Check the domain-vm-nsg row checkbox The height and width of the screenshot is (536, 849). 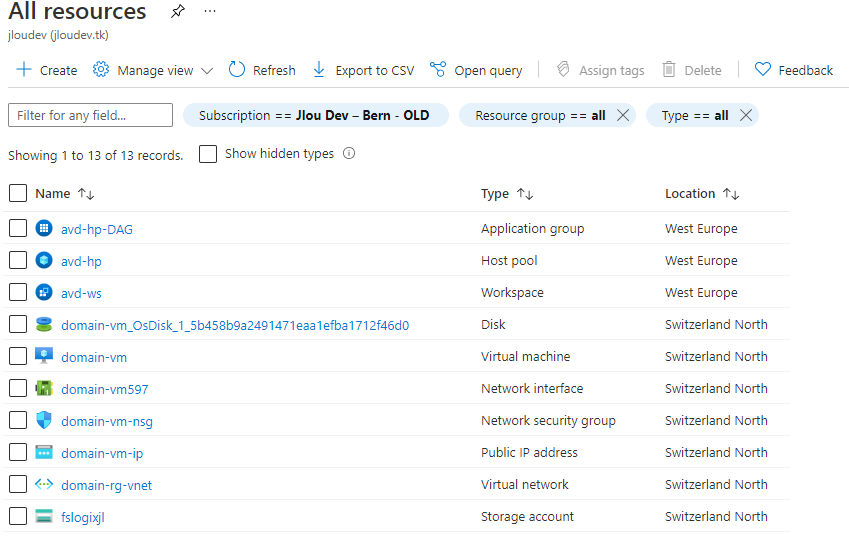18,420
